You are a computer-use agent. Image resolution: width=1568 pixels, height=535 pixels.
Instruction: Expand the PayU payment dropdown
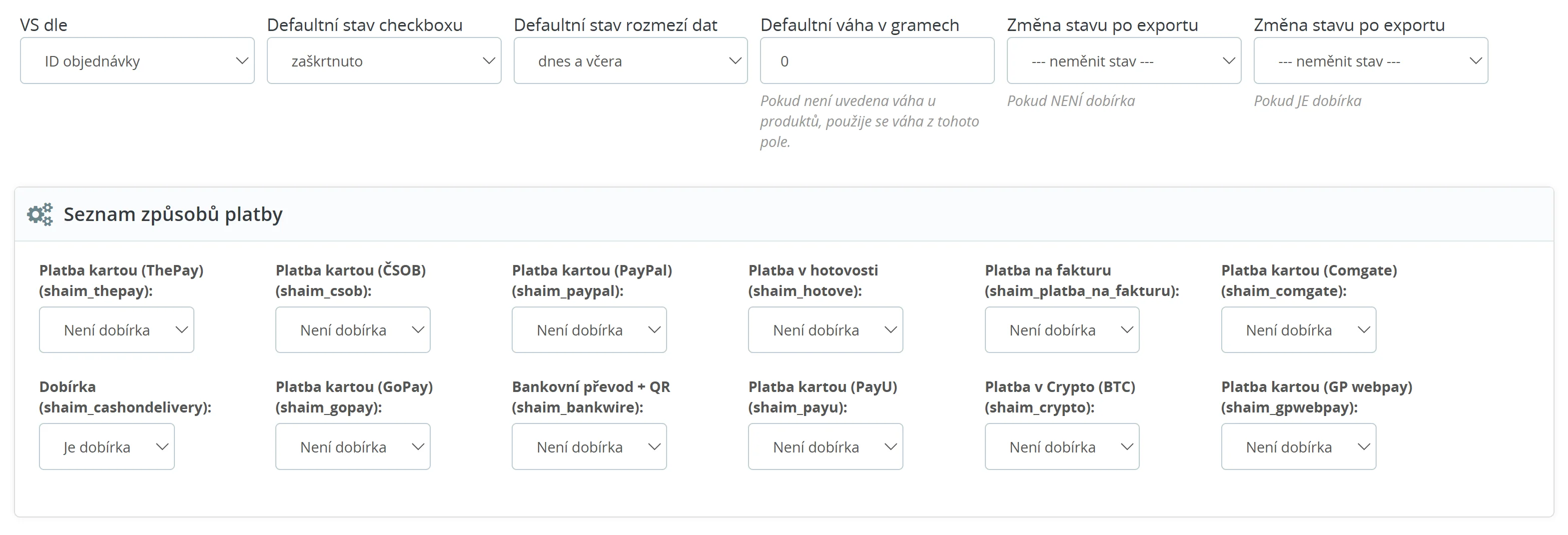pos(825,447)
